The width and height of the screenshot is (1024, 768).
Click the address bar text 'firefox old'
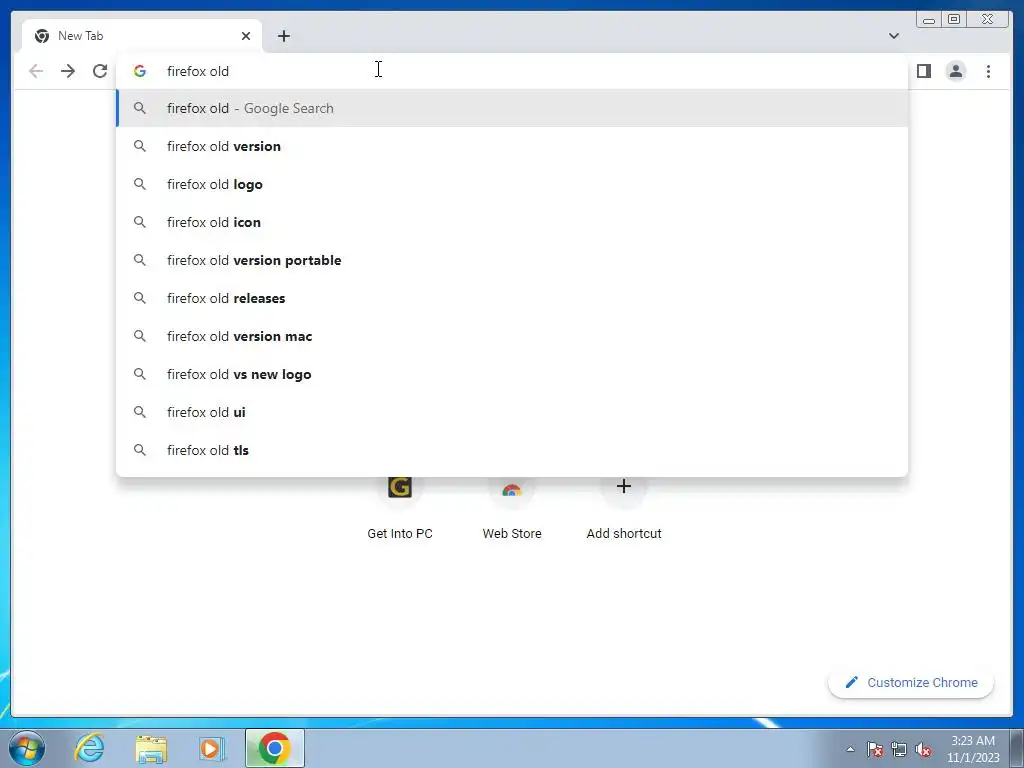click(x=198, y=71)
